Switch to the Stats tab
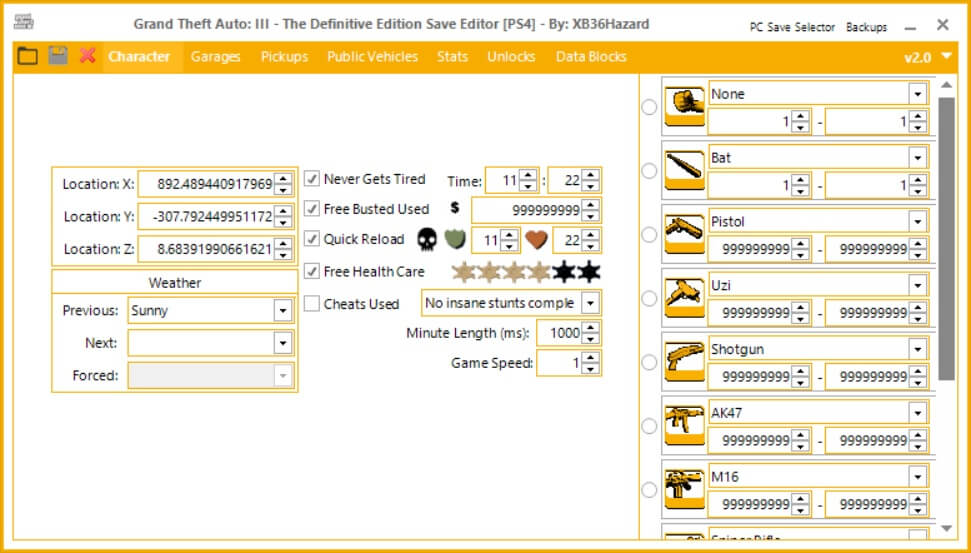971x553 pixels. click(453, 56)
